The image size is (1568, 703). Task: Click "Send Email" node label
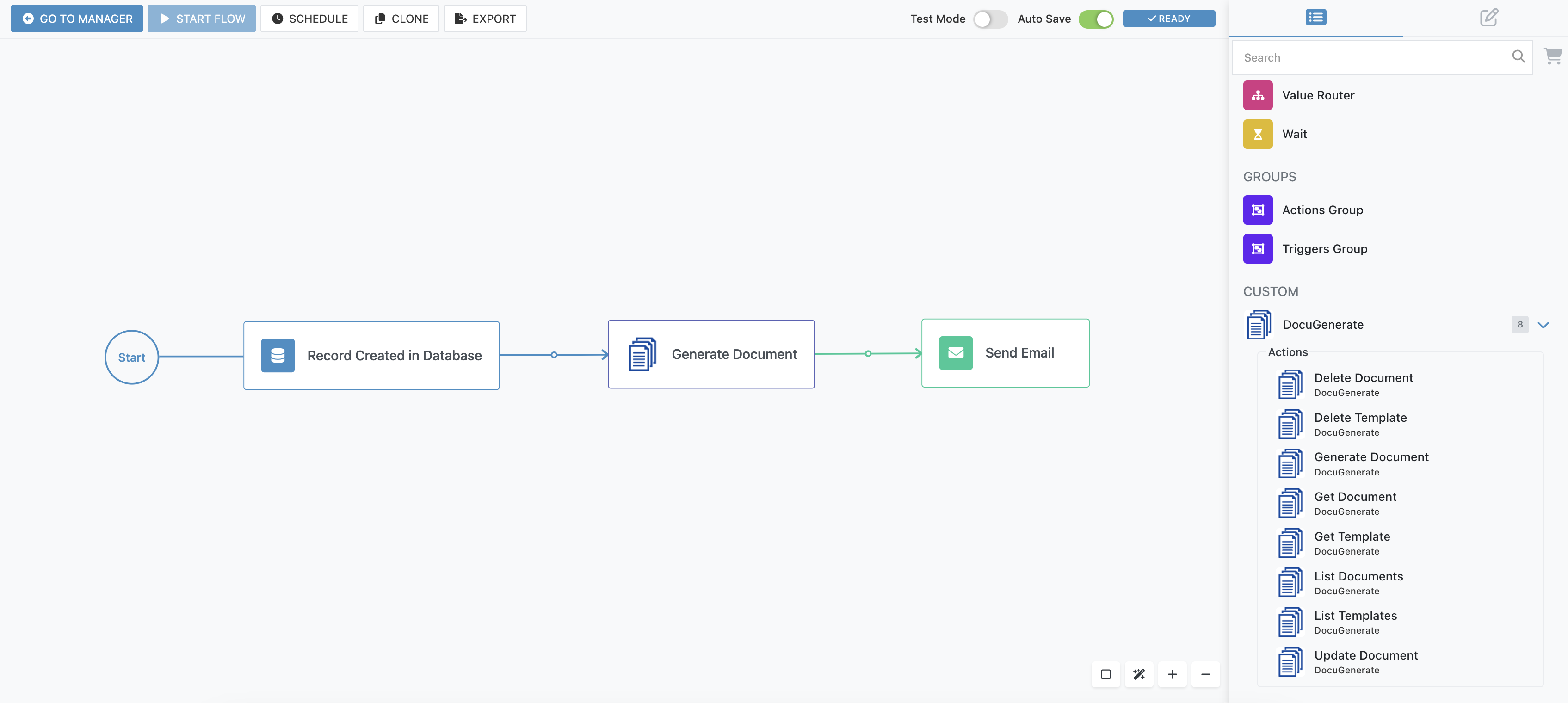[1019, 353]
